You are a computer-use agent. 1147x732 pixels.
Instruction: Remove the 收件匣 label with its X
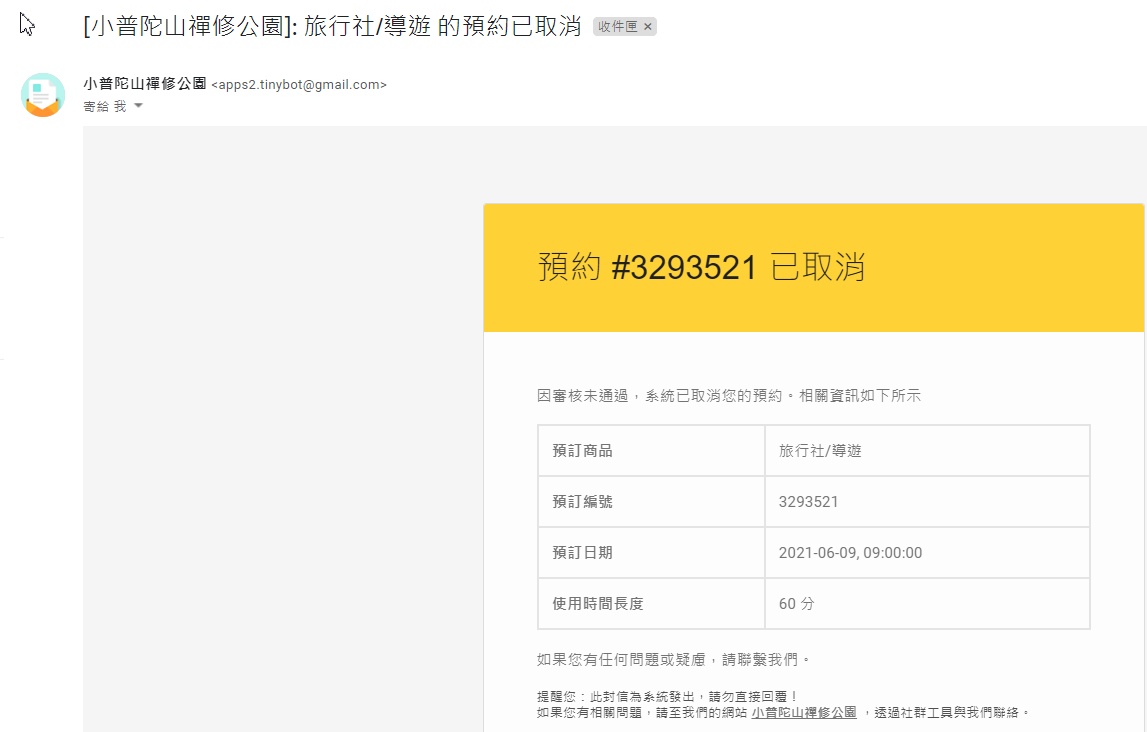click(x=647, y=27)
